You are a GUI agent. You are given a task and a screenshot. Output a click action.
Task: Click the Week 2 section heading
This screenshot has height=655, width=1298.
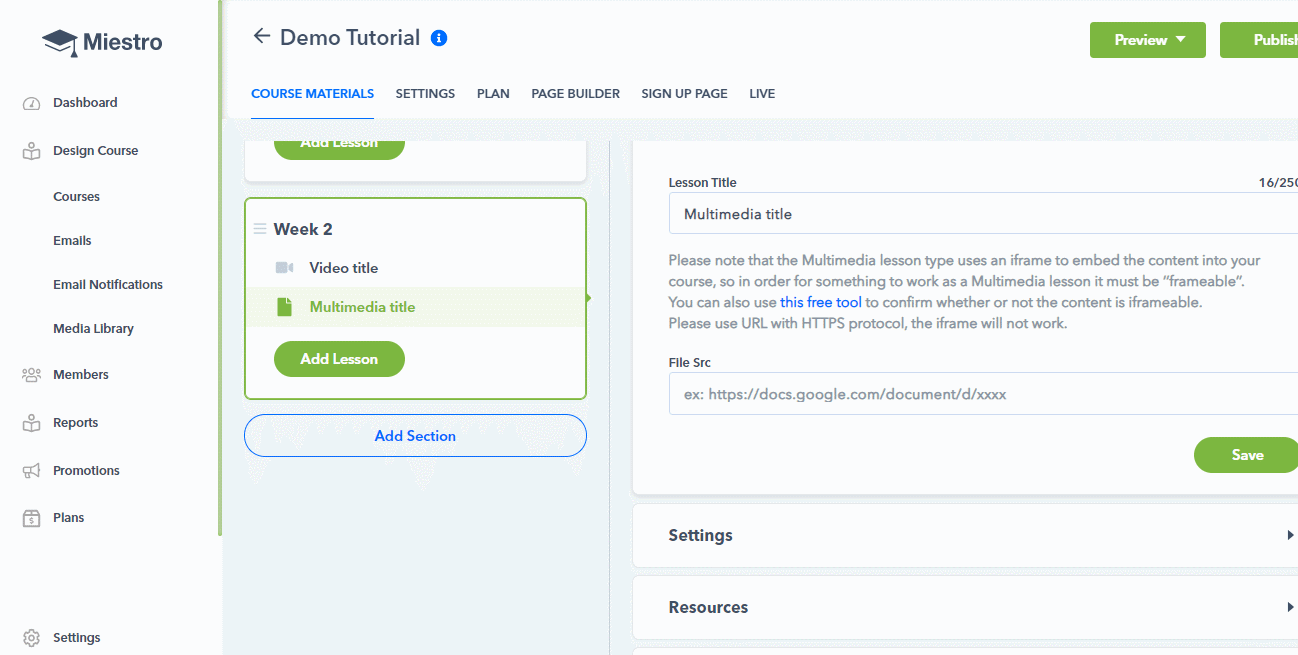(x=303, y=229)
